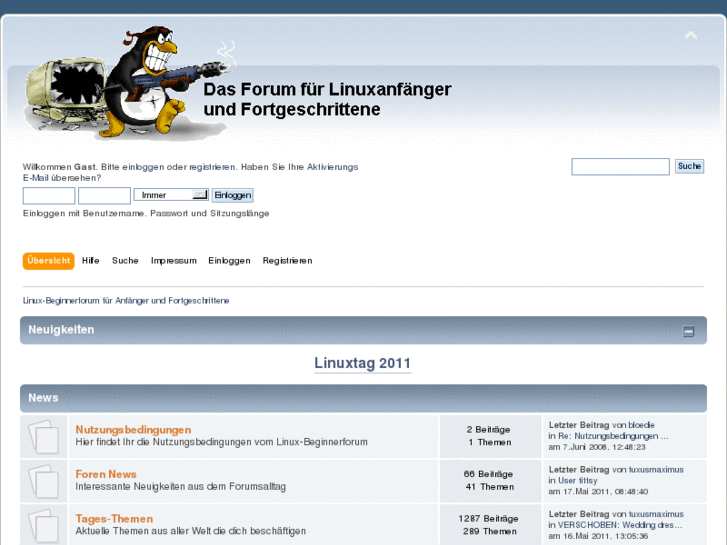Open the Suche menu item
This screenshot has height=545, width=727.
pyautogui.click(x=125, y=261)
